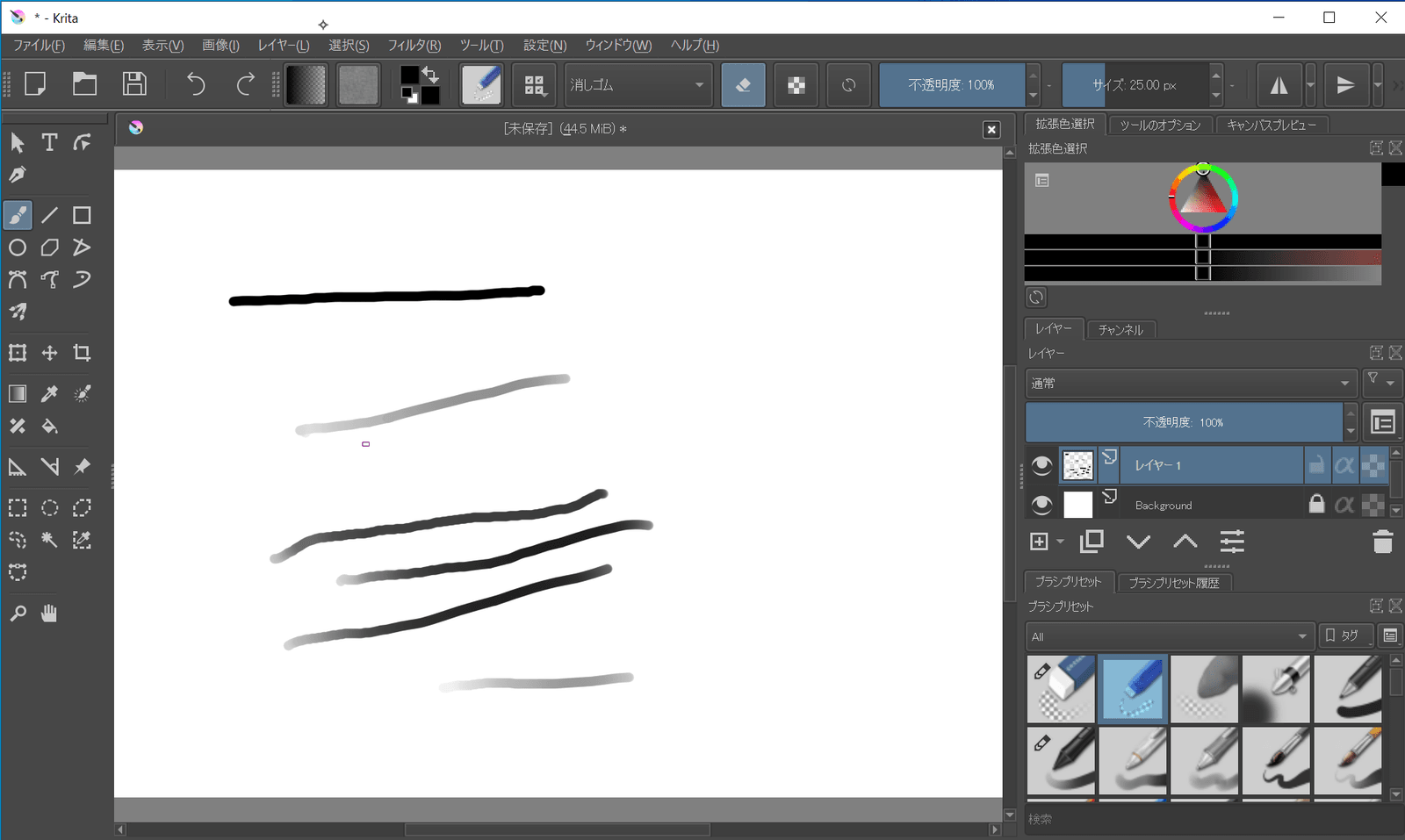Select the Text tool in toolbox
Image resolution: width=1405 pixels, height=840 pixels.
click(50, 142)
